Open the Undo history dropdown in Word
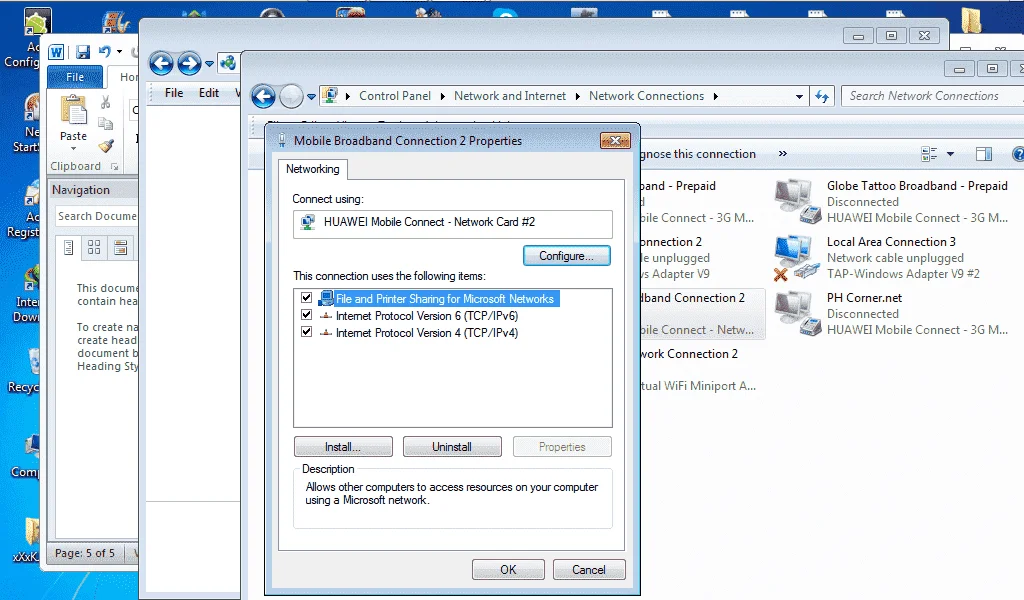The image size is (1024, 600). pos(119,52)
